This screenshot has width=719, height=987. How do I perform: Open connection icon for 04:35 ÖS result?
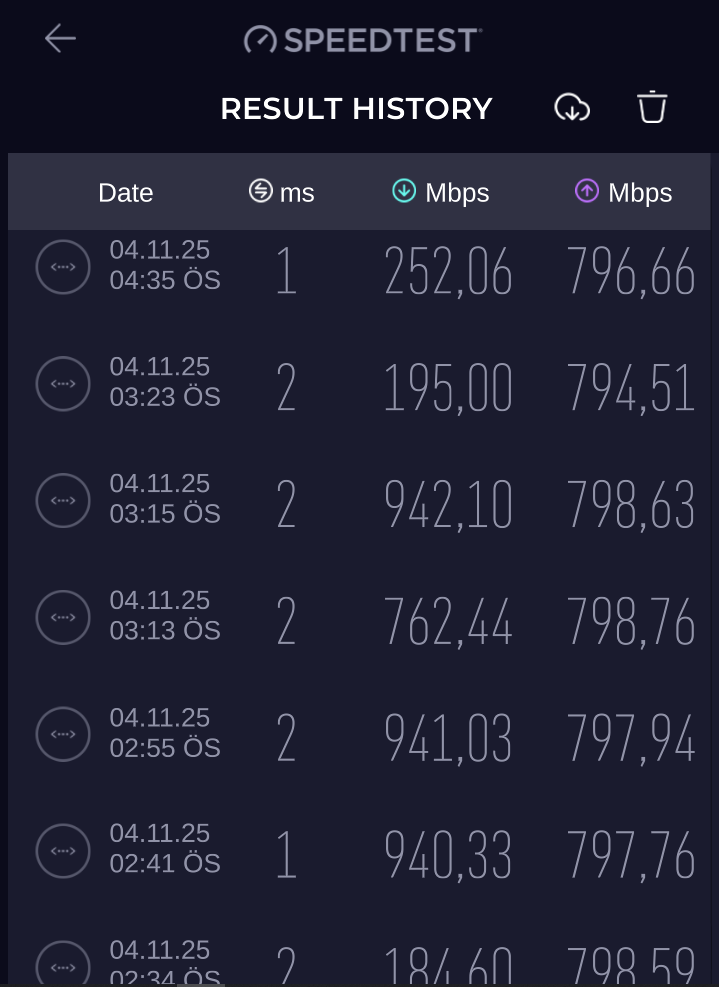pyautogui.click(x=63, y=267)
